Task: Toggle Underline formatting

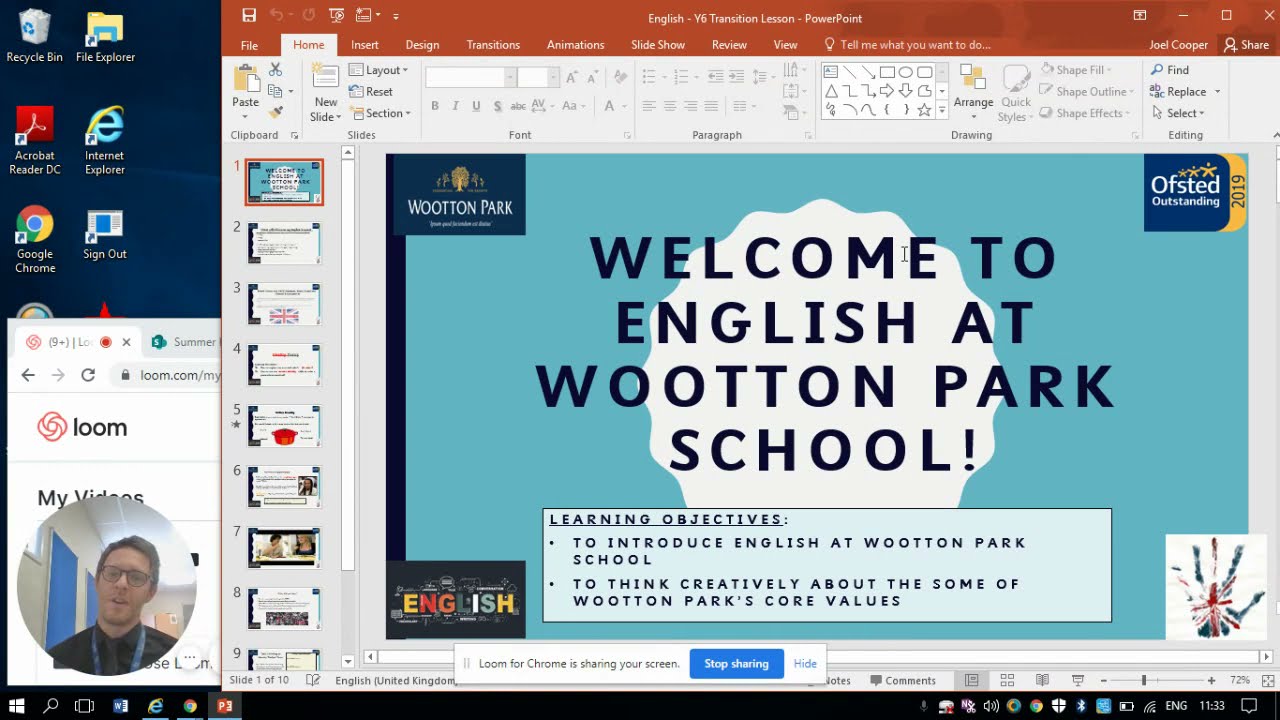Action: click(x=476, y=106)
